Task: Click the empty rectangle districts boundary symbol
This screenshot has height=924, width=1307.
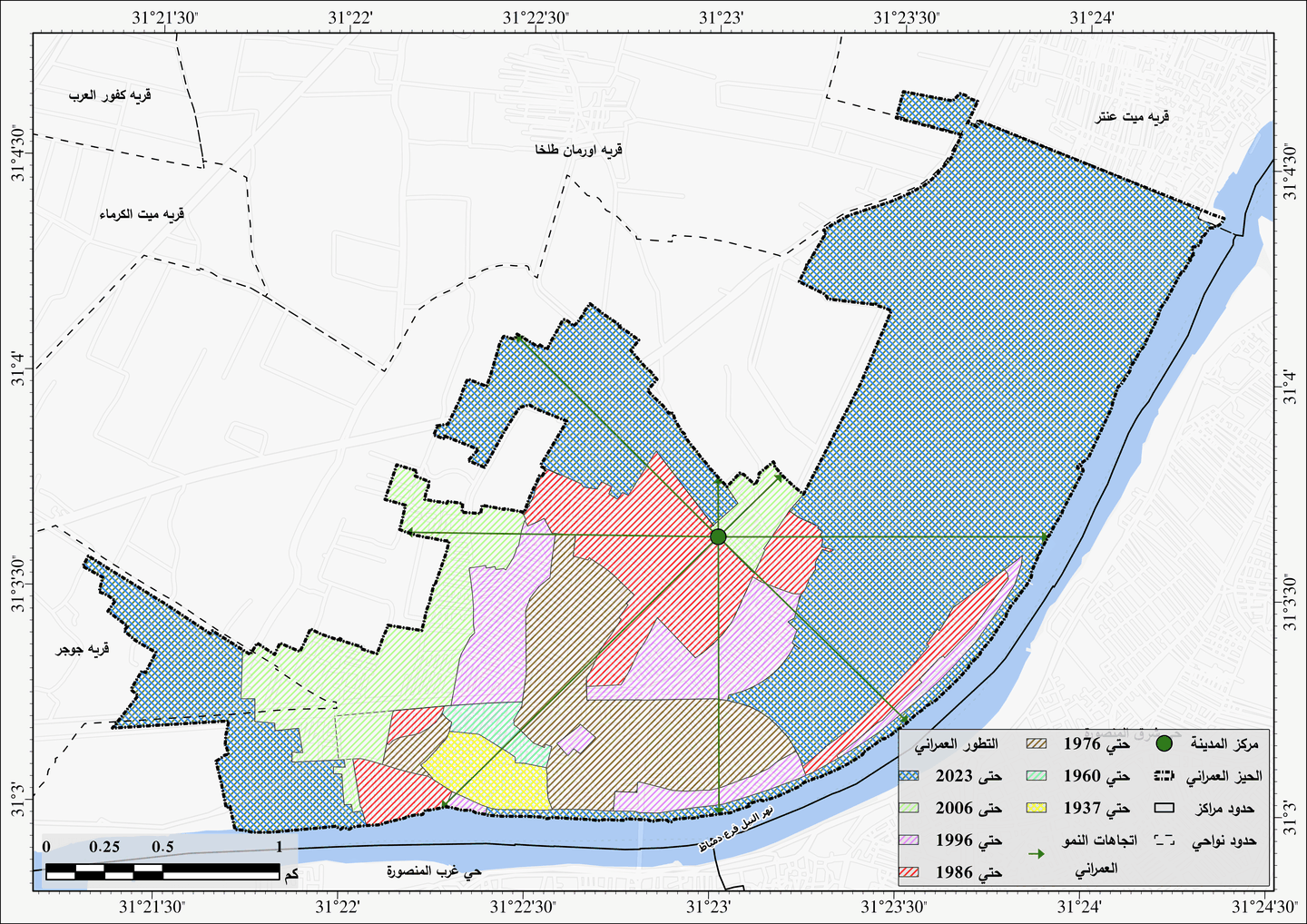Action: point(1165,808)
